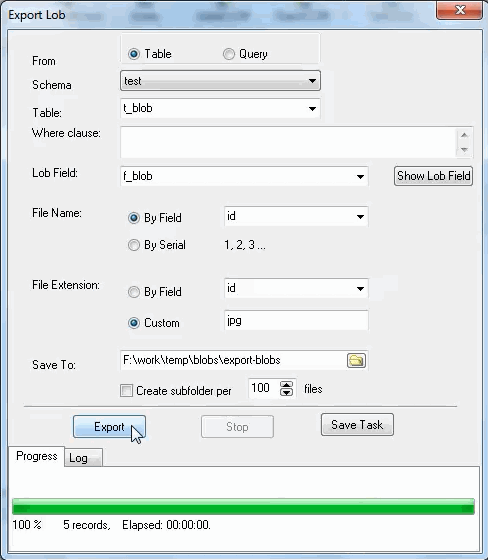The image size is (488, 560).
Task: Increase subfolder file count with up arrow
Action: tap(287, 385)
